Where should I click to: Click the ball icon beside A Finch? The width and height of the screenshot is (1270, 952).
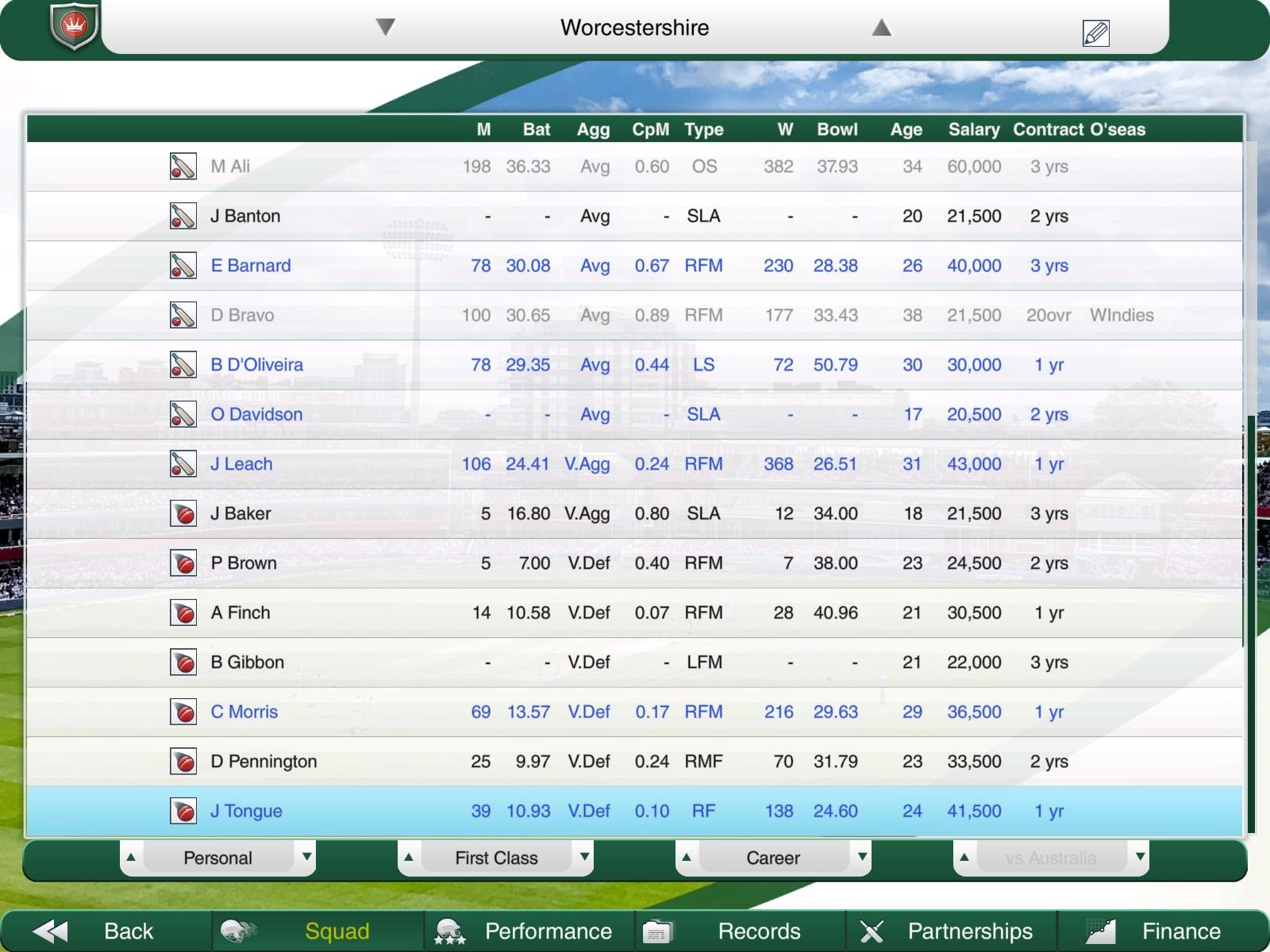tap(183, 612)
